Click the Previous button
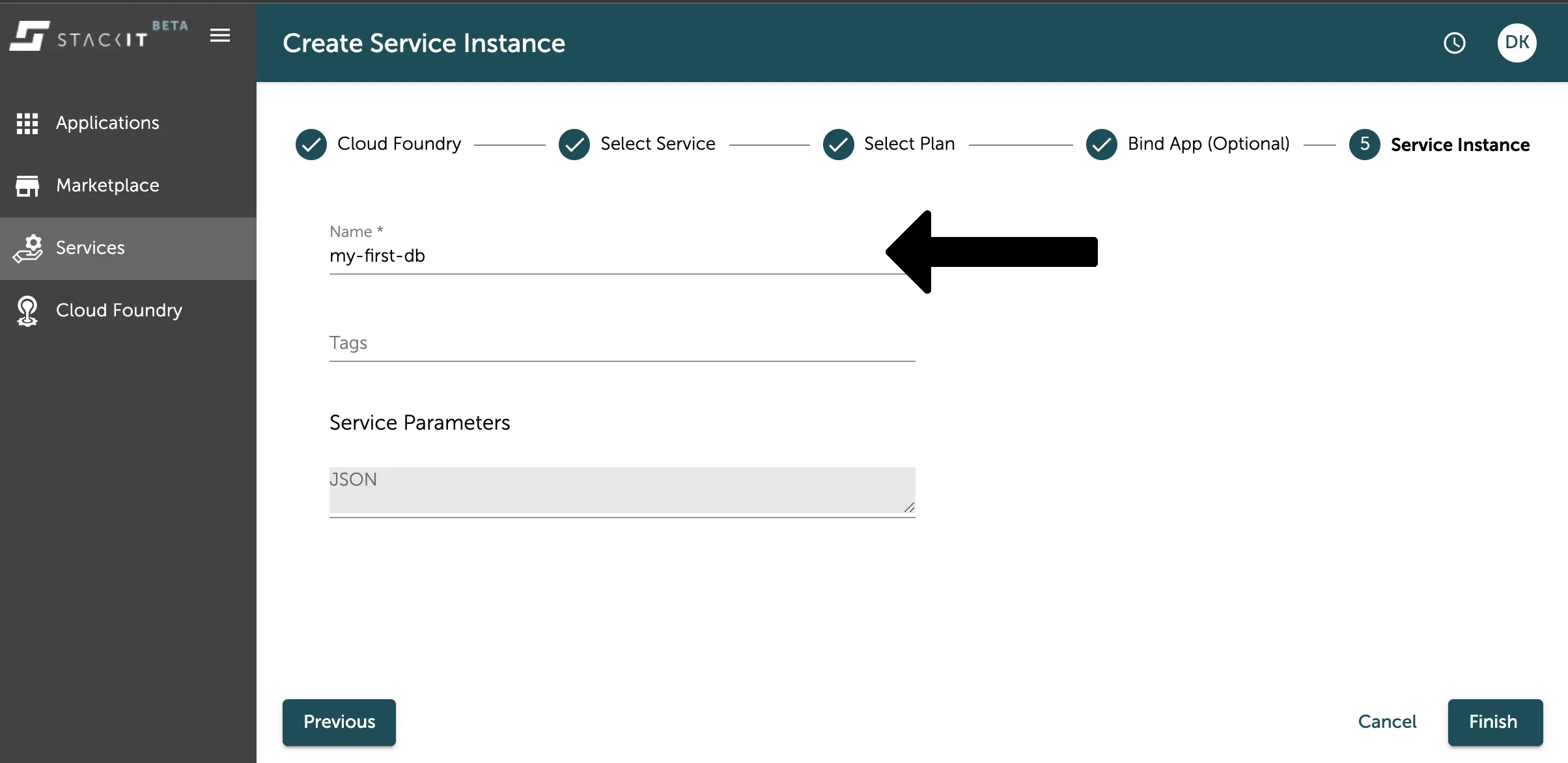Image resolution: width=1568 pixels, height=763 pixels. (339, 722)
